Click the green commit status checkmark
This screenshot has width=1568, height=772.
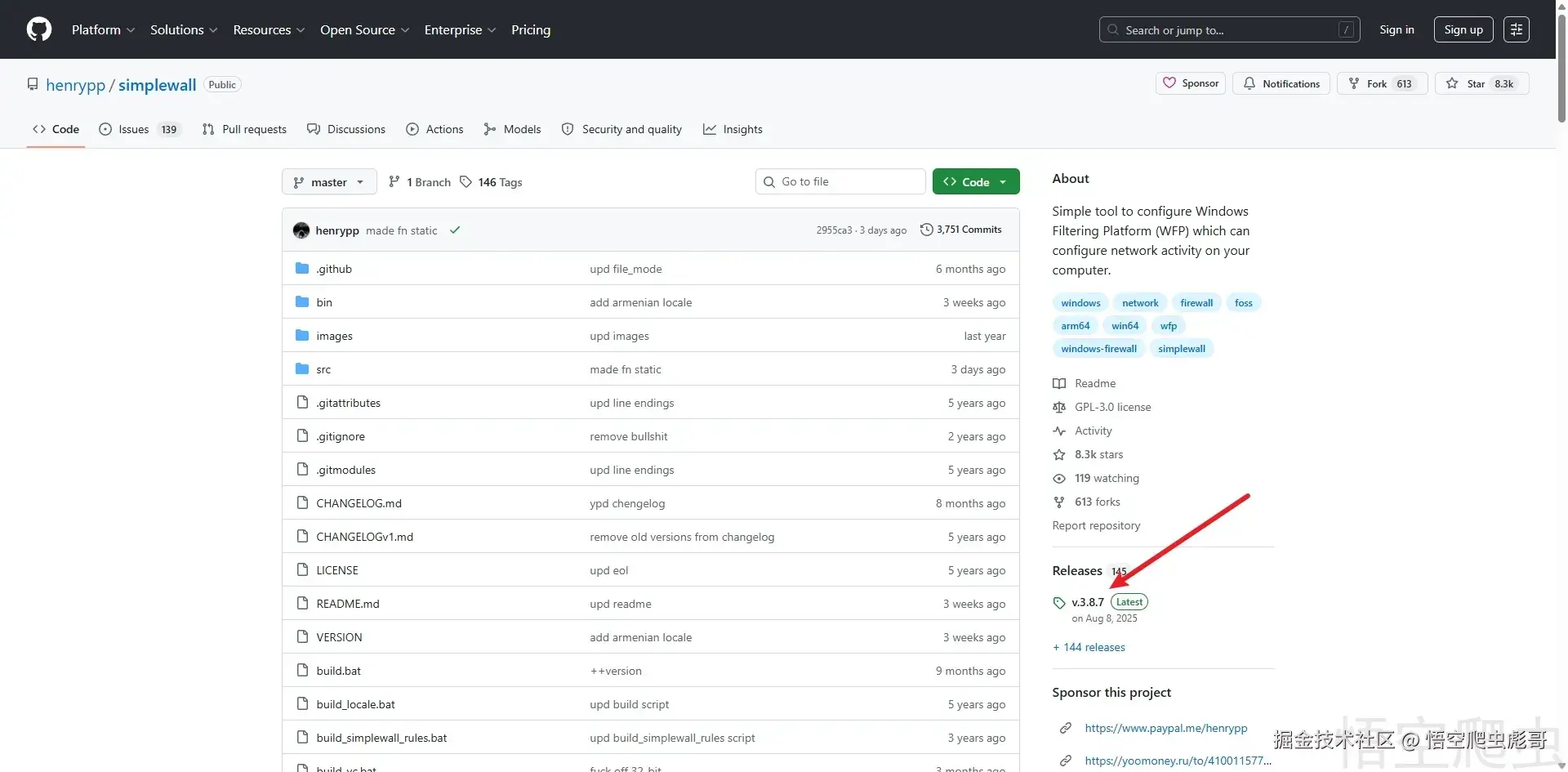click(455, 230)
